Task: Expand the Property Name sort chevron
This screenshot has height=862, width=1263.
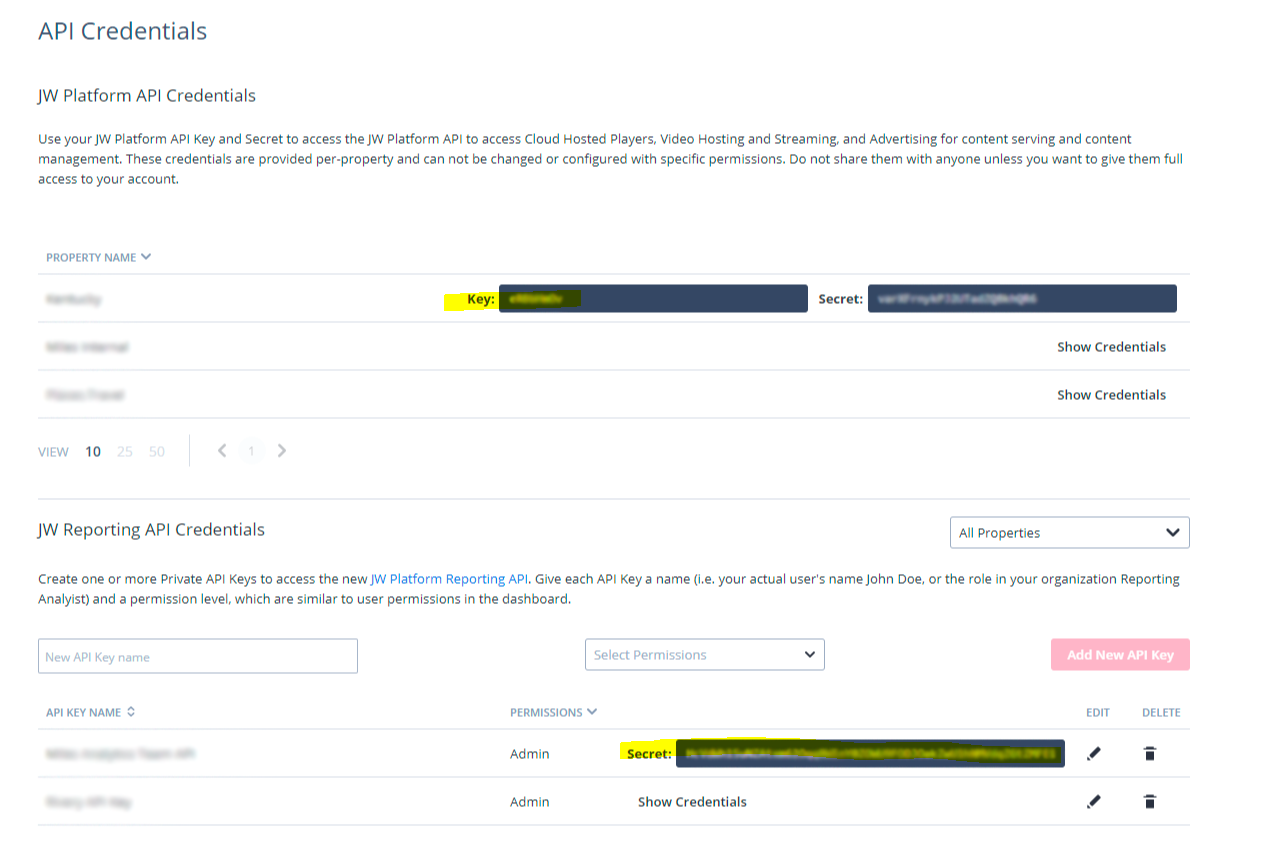Action: pyautogui.click(x=146, y=257)
